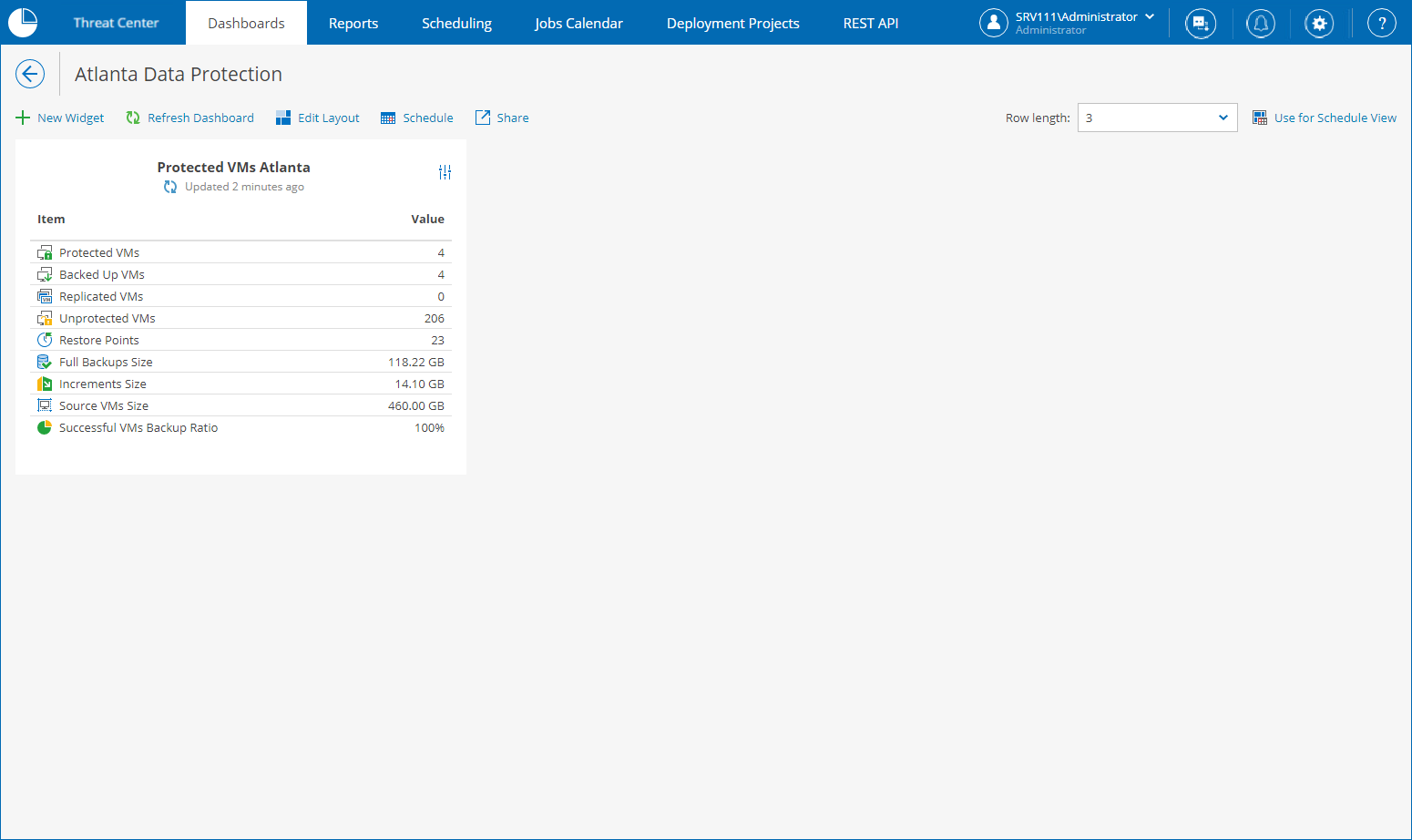Open the Row length dropdown
1412x840 pixels.
click(x=1157, y=118)
